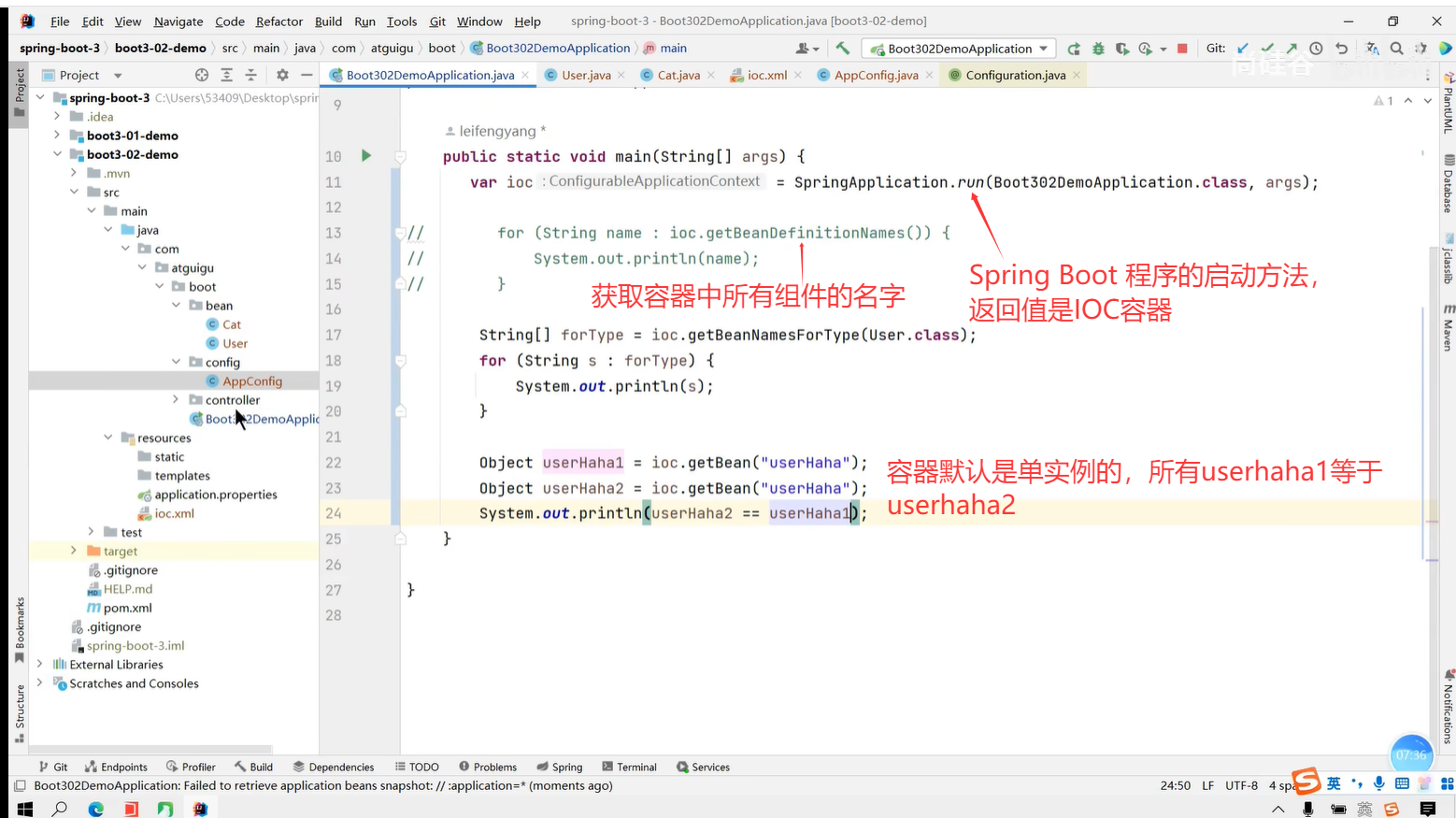This screenshot has width=1456, height=818.
Task: Switch to the ioc.xml editor tab
Action: 765,75
